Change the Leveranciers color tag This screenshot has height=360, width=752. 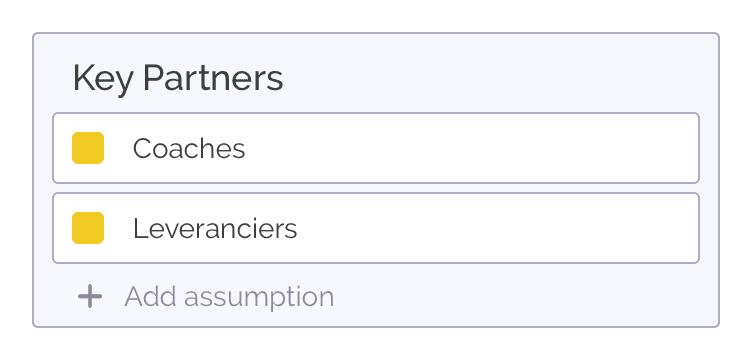[88, 228]
